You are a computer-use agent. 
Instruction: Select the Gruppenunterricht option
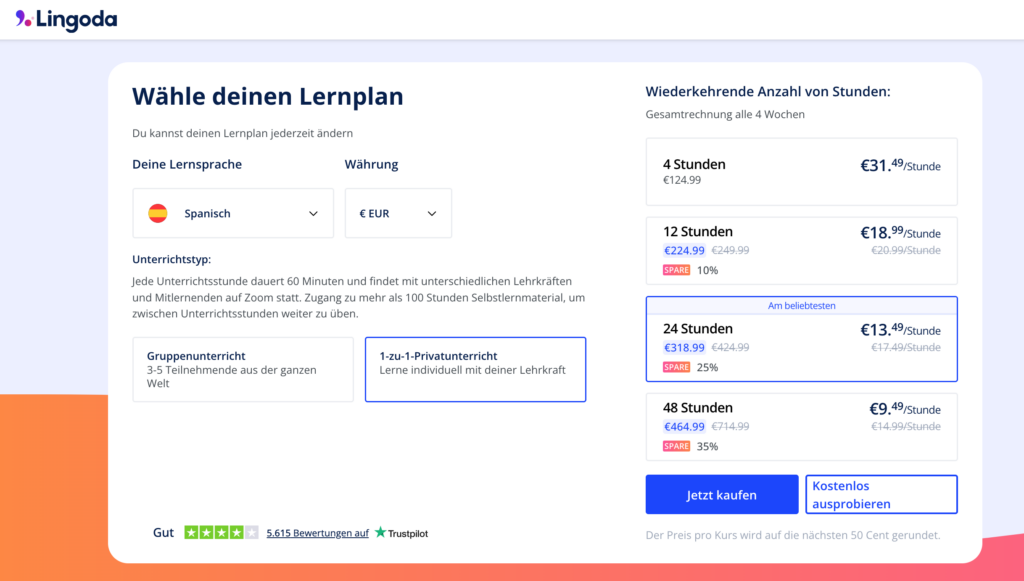[243, 369]
